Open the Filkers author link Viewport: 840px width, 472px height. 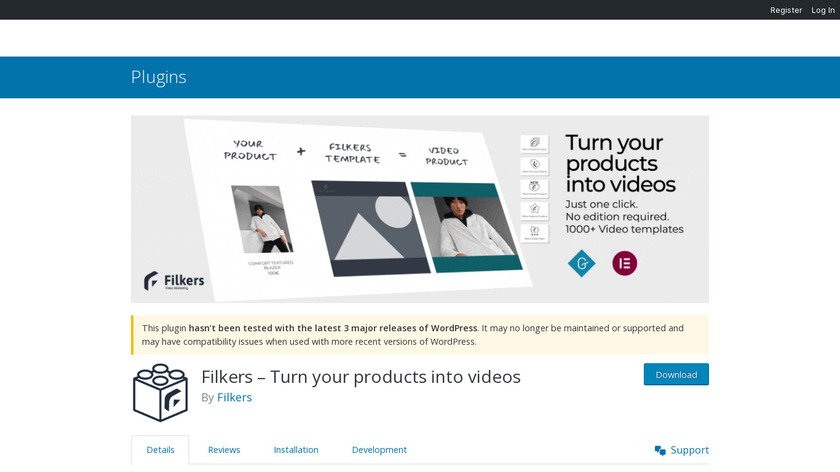pos(234,397)
